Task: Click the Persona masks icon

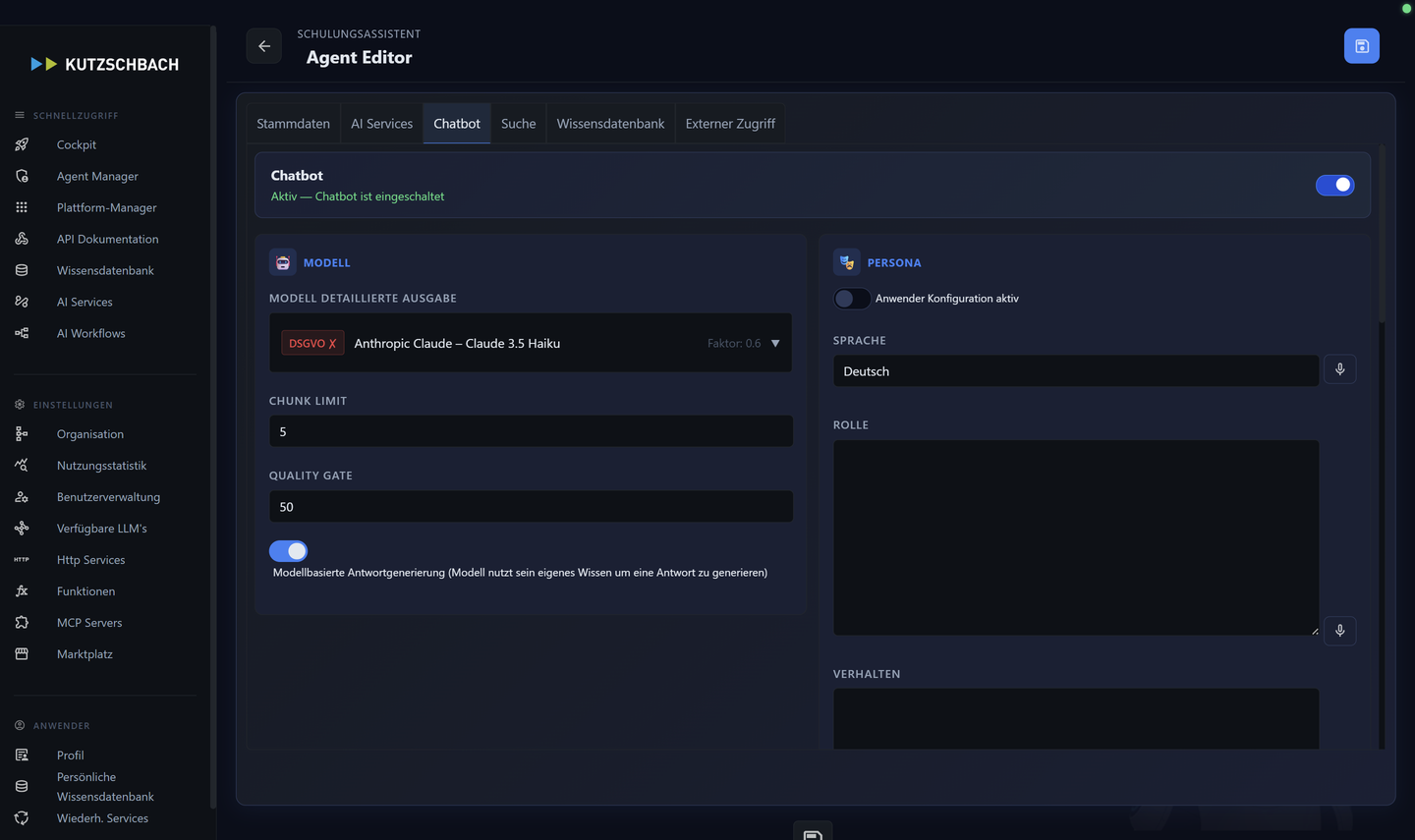Action: [847, 262]
